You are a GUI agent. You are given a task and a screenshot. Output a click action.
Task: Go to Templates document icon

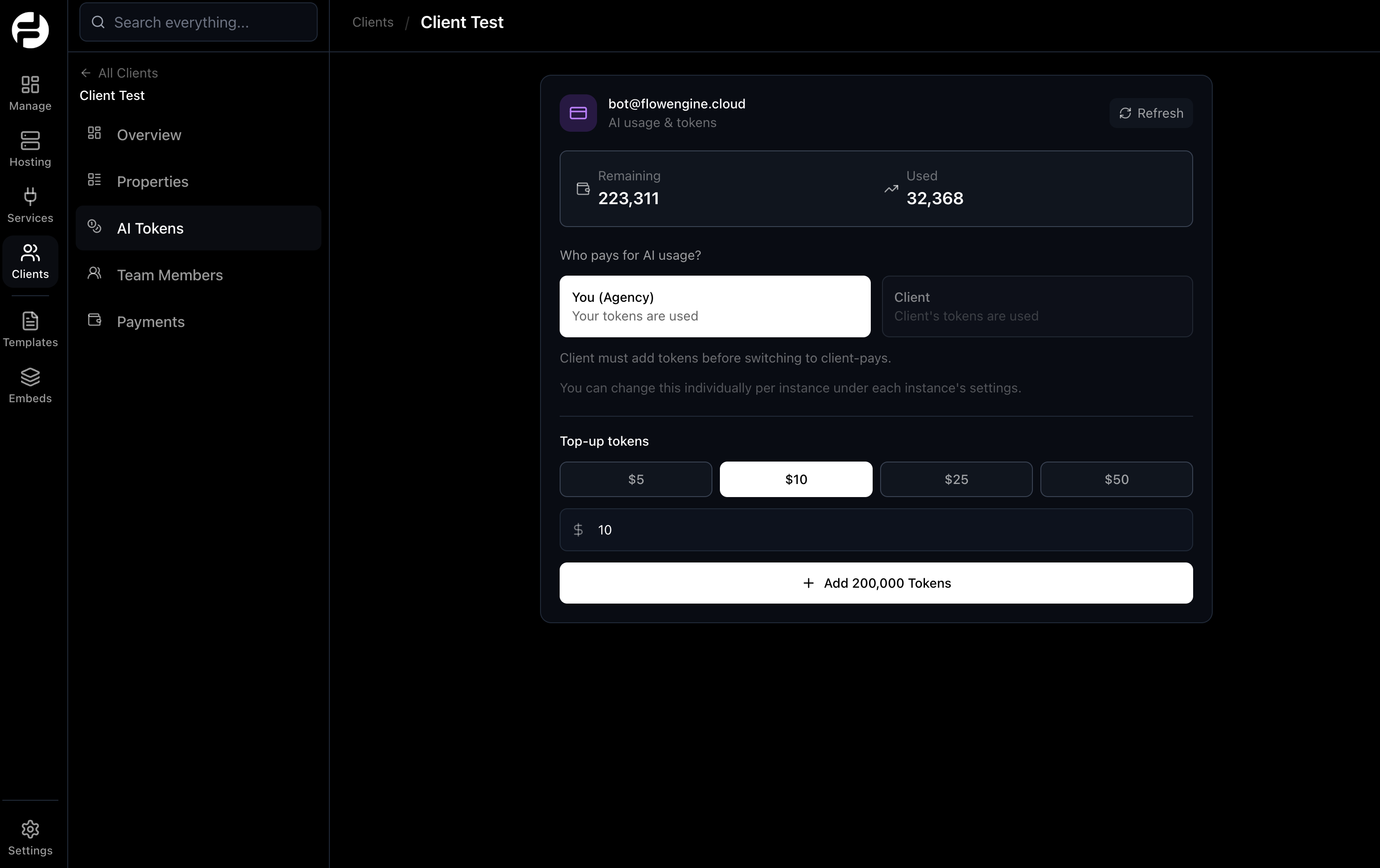(x=30, y=321)
